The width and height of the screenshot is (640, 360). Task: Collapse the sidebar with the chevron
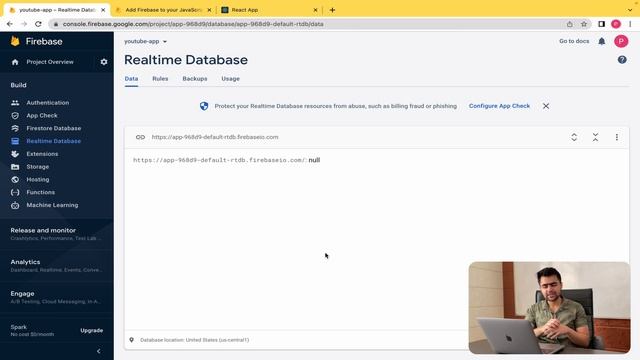[x=98, y=351]
